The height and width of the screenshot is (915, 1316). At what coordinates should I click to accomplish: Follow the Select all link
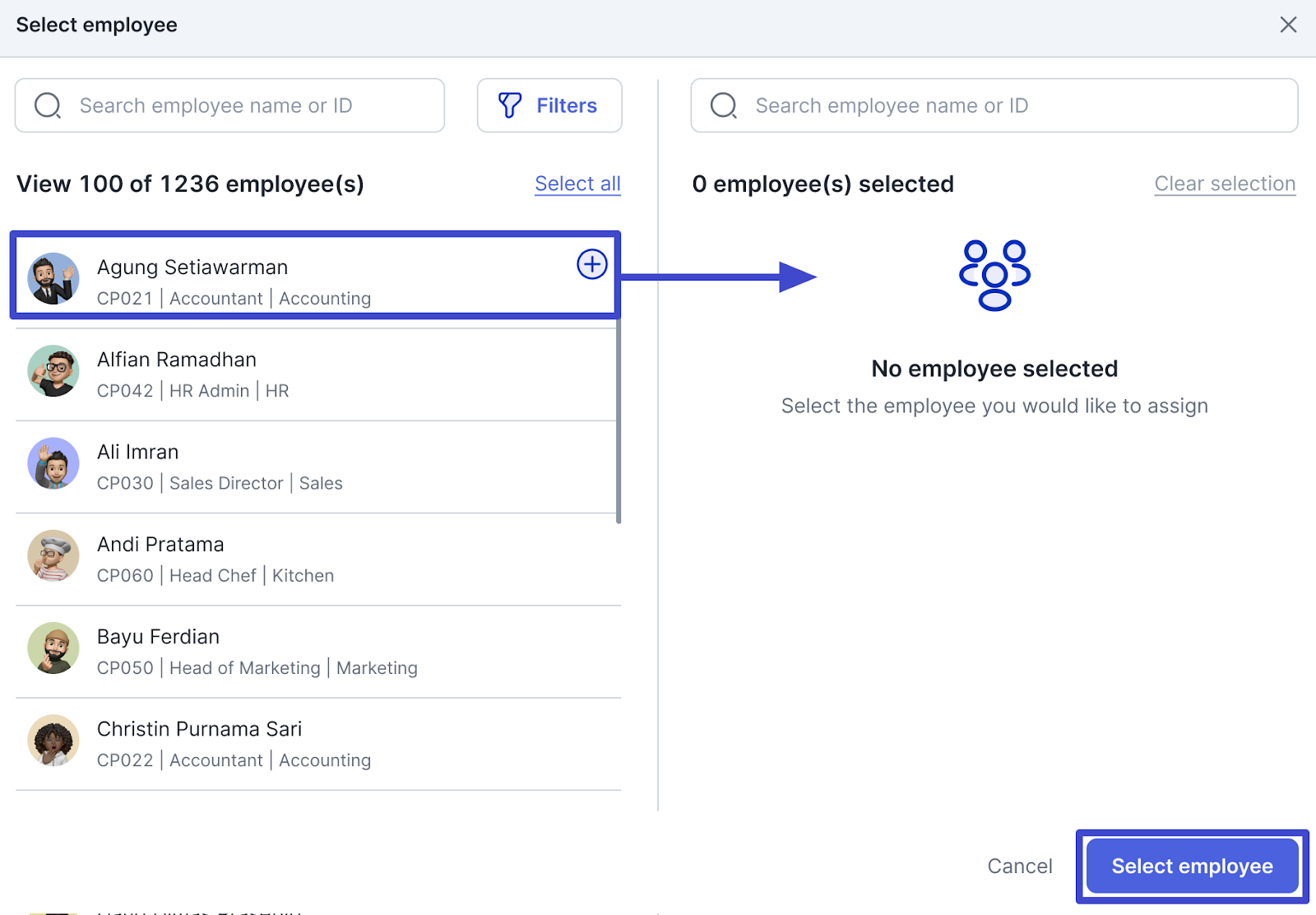pyautogui.click(x=577, y=183)
